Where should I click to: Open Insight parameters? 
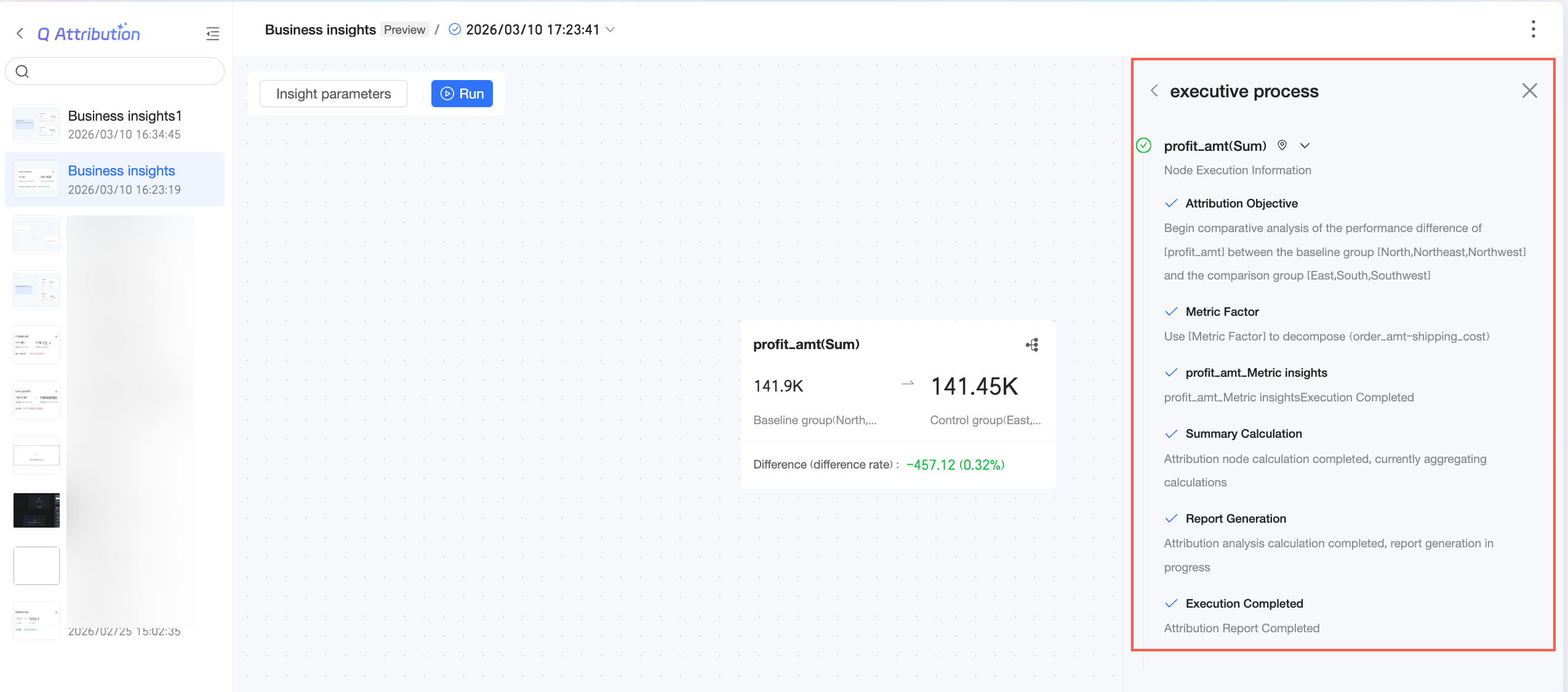(334, 94)
